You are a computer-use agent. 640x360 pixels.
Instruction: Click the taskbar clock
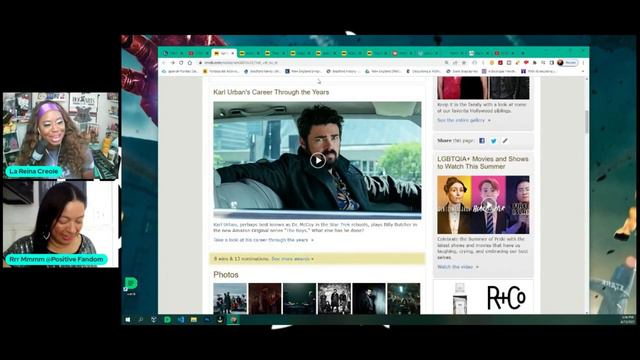pos(627,319)
